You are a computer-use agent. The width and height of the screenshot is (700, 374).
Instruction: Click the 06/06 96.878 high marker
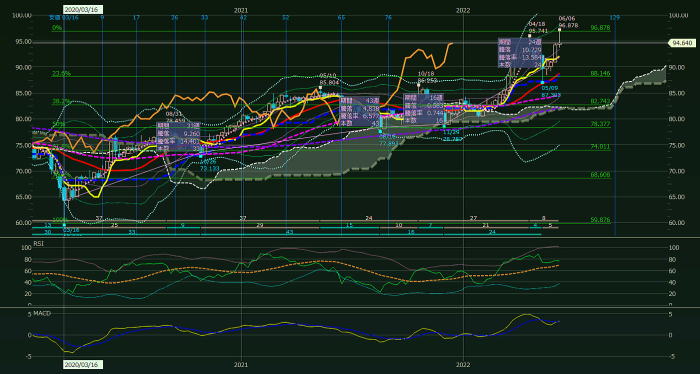point(568,22)
